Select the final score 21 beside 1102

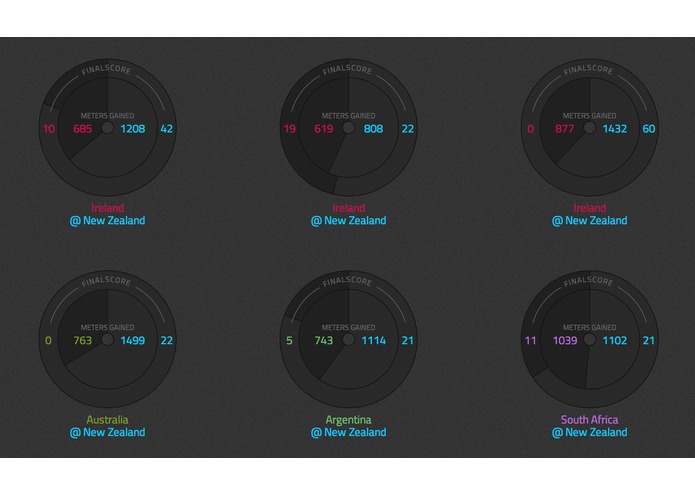649,341
